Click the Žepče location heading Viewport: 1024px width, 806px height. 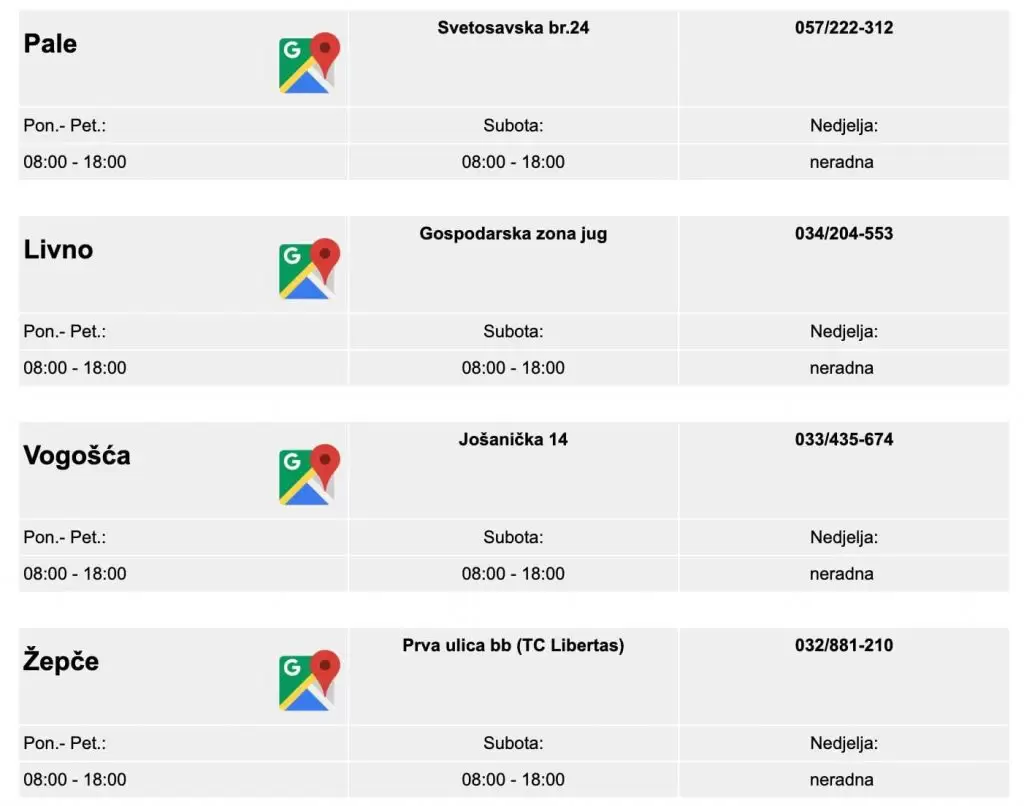coord(61,662)
